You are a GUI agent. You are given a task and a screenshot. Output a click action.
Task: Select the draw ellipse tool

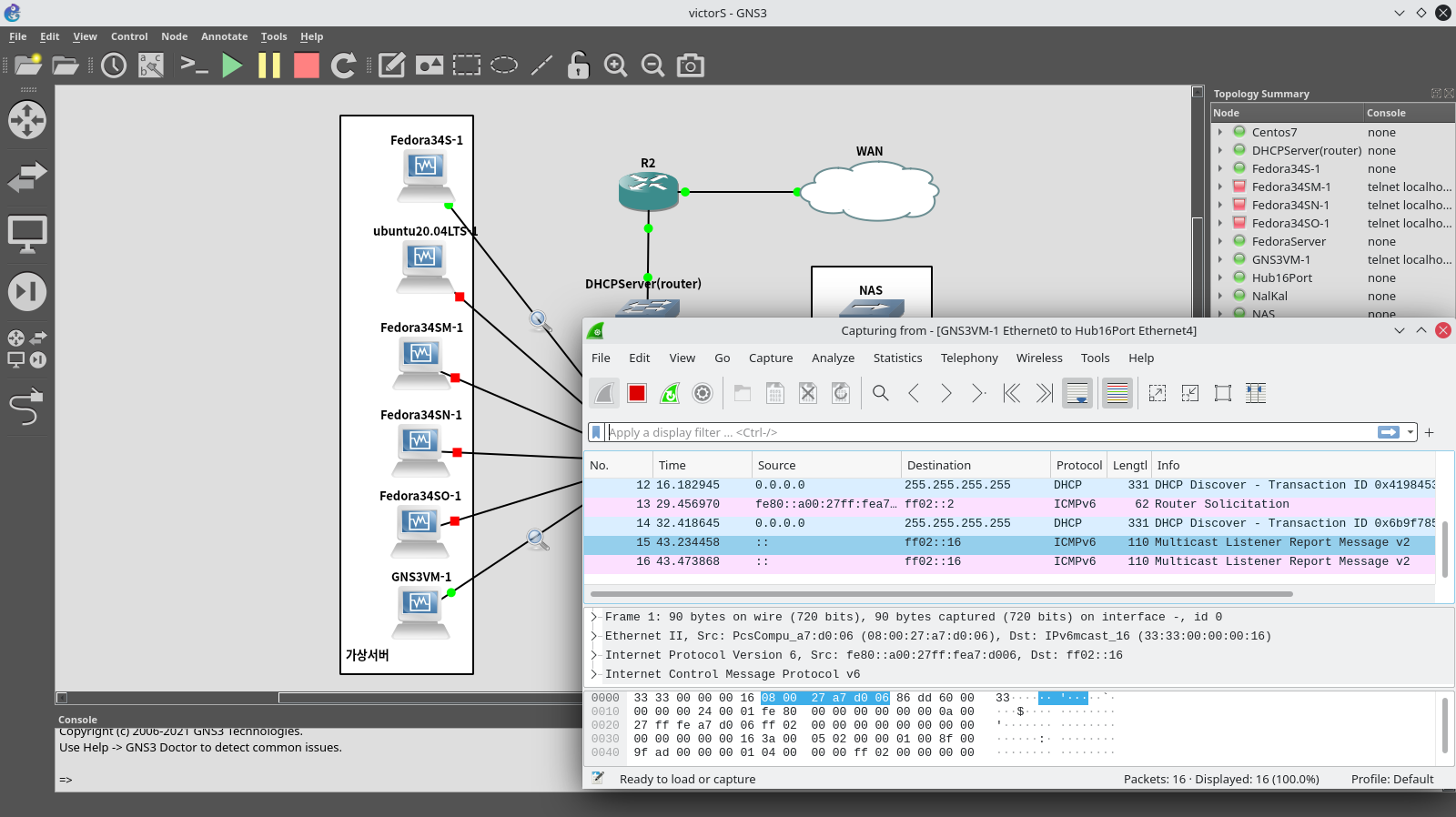click(x=504, y=66)
